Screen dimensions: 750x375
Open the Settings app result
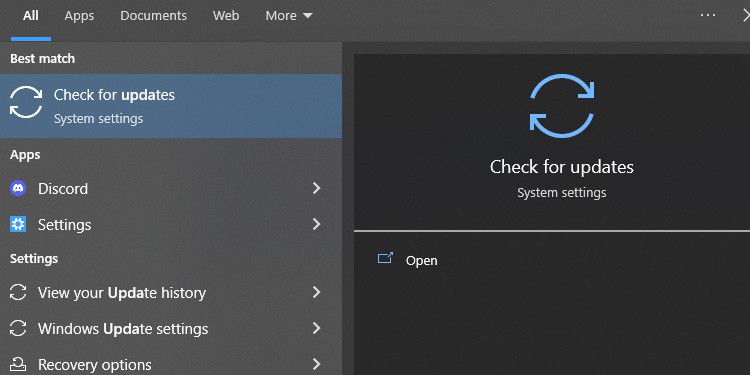tap(171, 224)
